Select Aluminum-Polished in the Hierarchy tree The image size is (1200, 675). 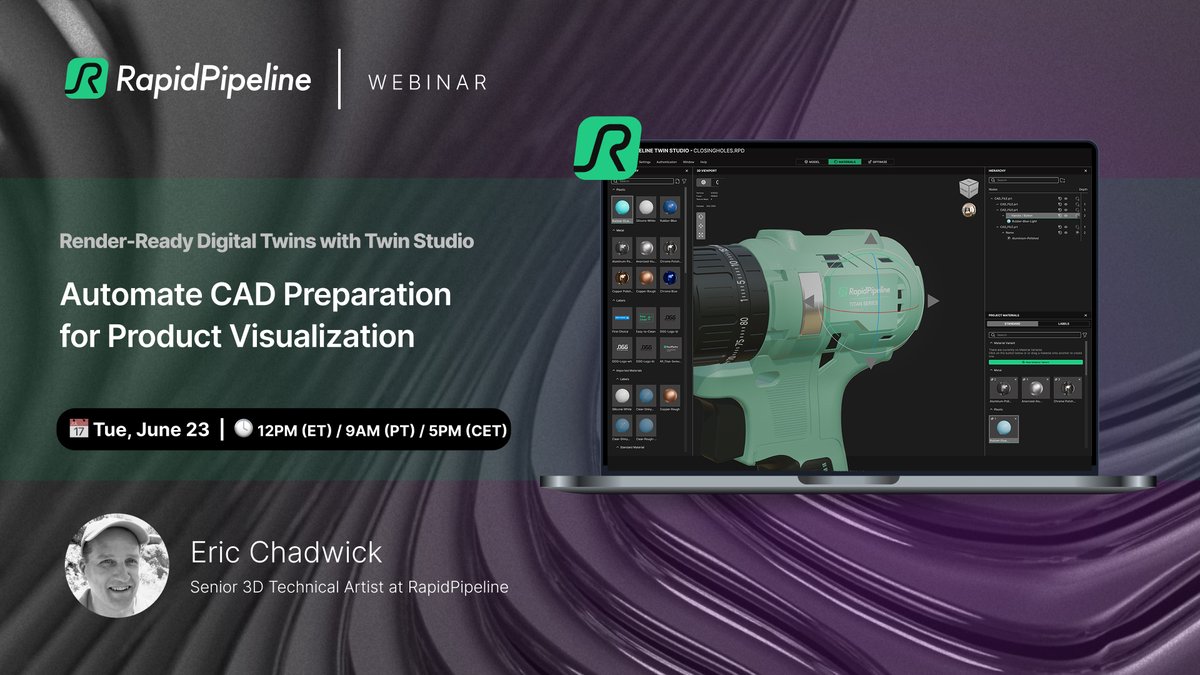tap(1025, 238)
